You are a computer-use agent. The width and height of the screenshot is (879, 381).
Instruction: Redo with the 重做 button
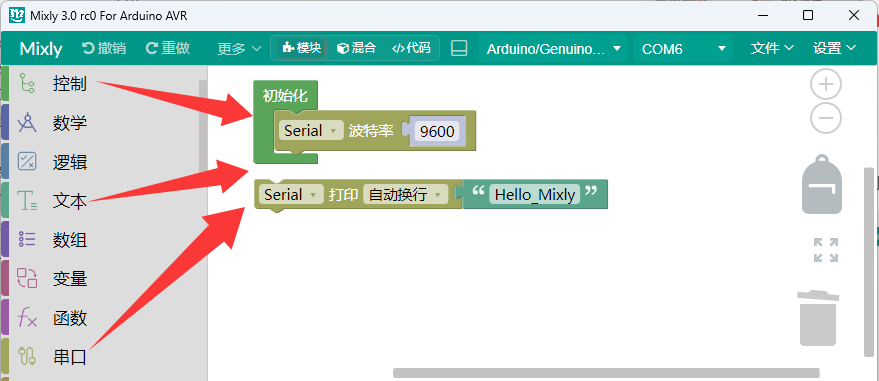coord(168,48)
